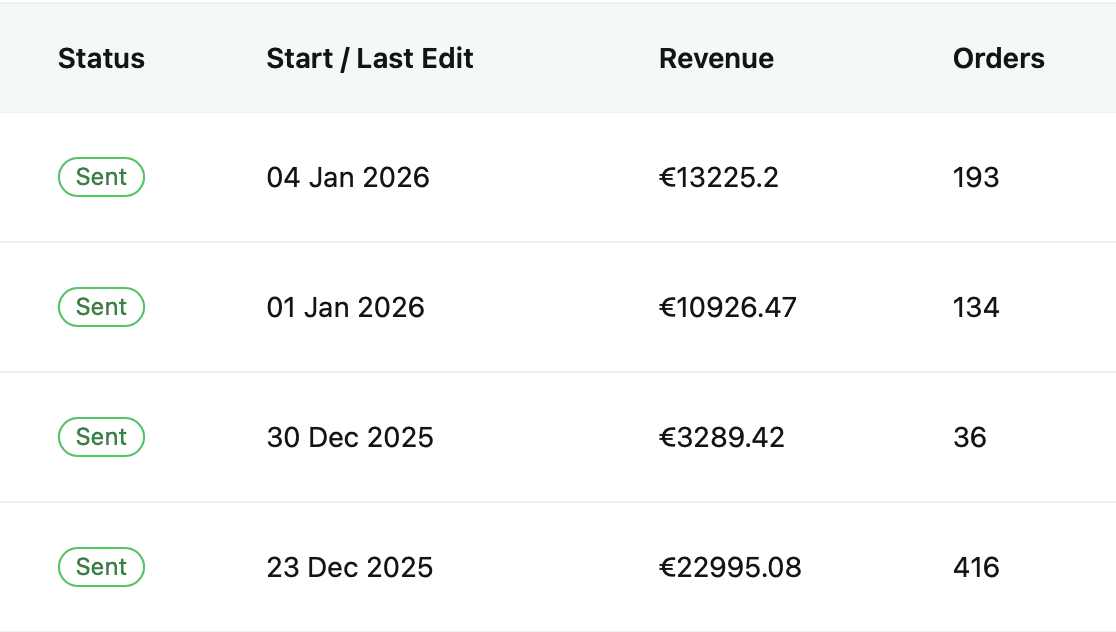The width and height of the screenshot is (1116, 632).
Task: Click revenue value €10926.47
Action: click(727, 307)
